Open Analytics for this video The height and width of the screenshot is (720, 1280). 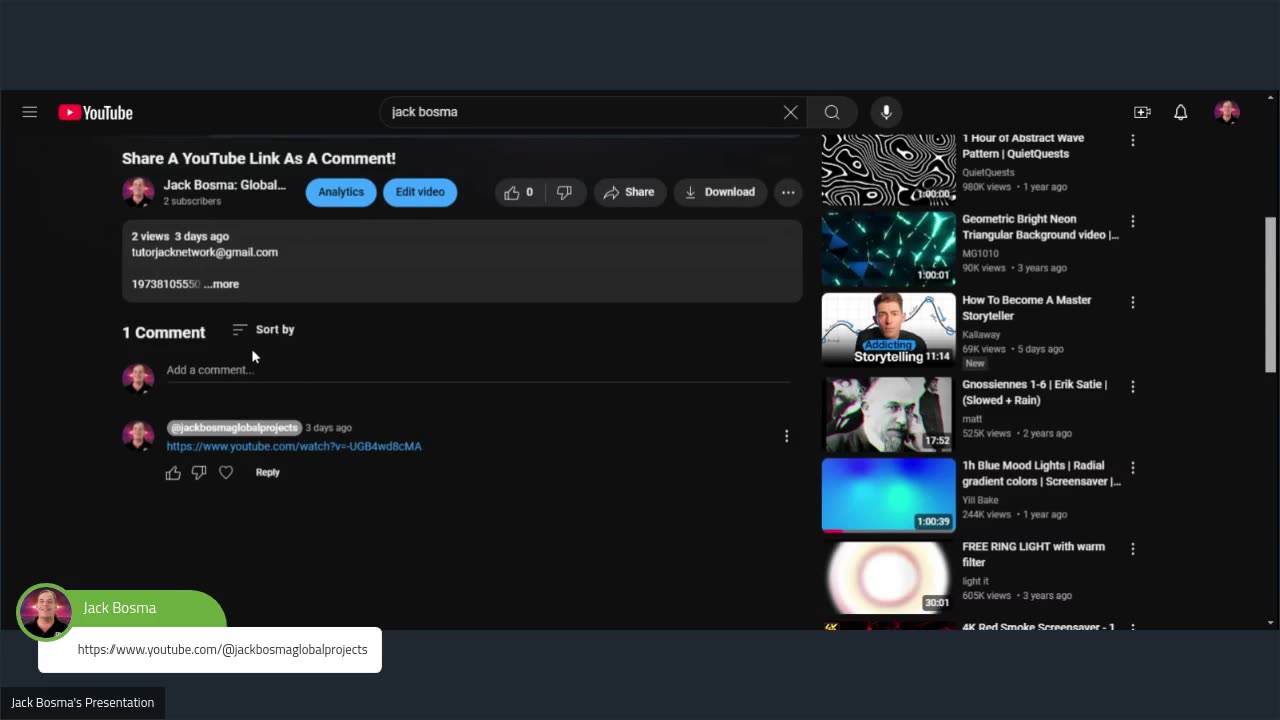click(341, 192)
